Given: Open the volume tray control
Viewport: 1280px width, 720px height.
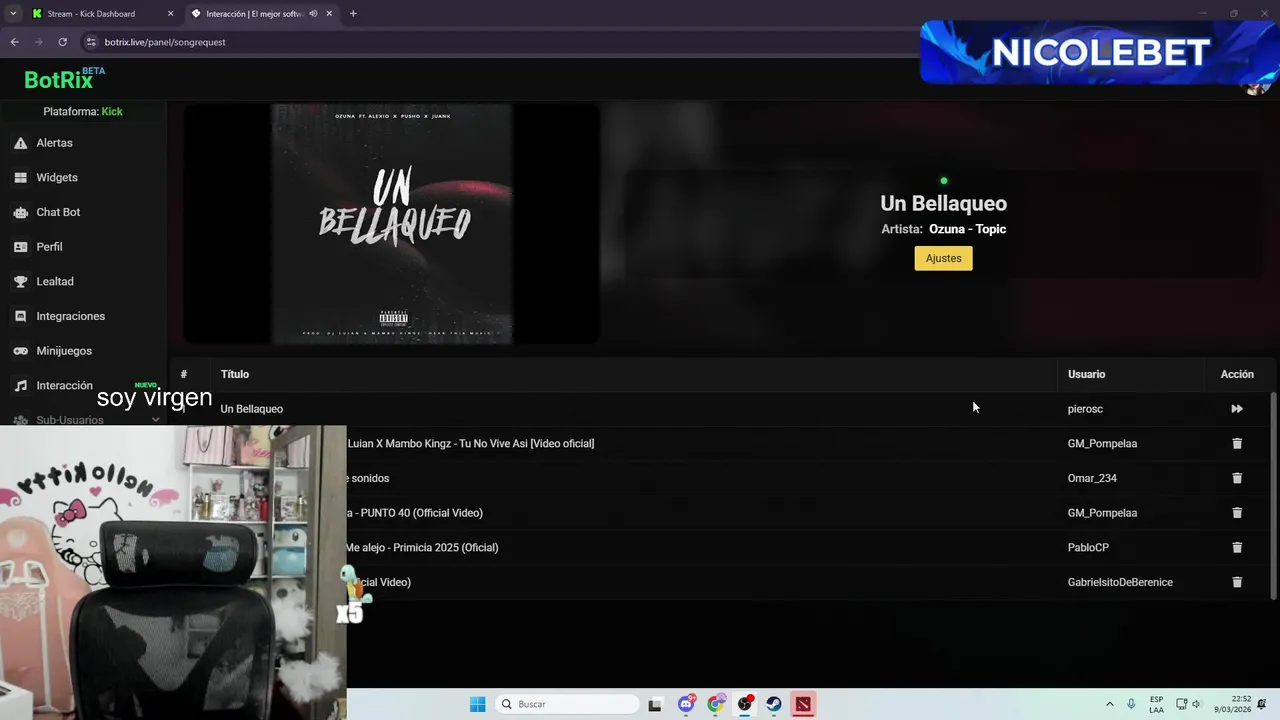Looking at the screenshot, I should click(x=1196, y=704).
